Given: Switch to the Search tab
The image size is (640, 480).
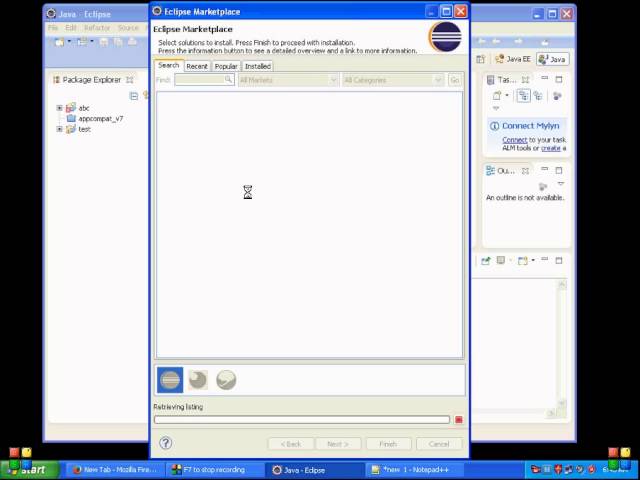Looking at the screenshot, I should 169,65.
